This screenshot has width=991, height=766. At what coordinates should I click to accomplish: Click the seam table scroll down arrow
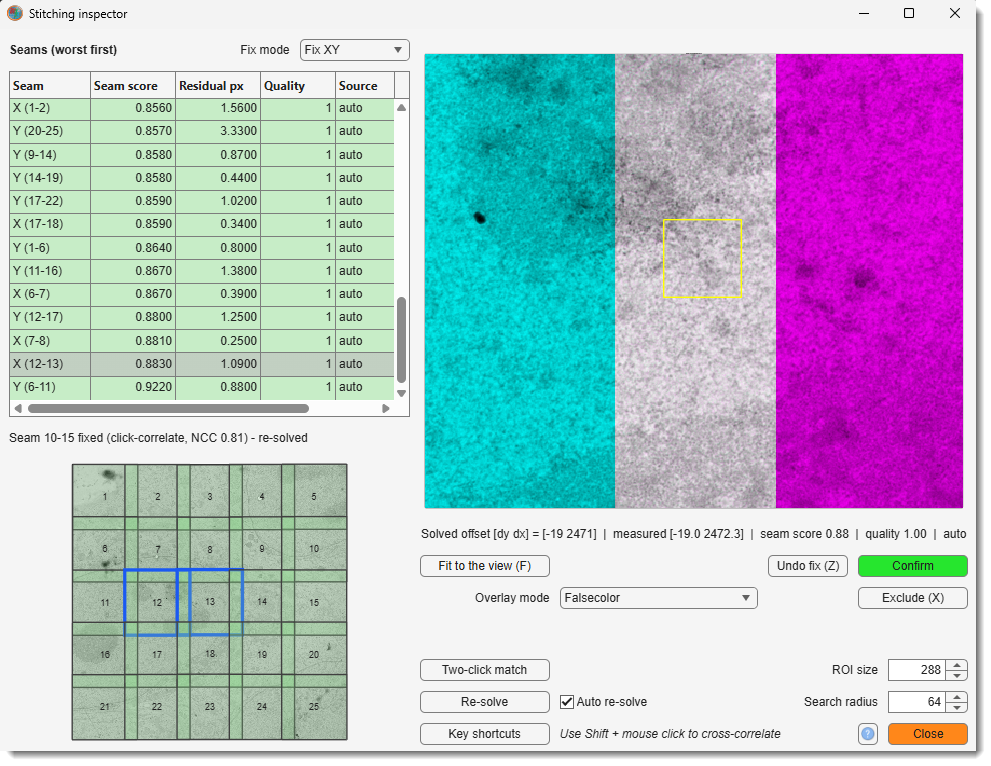[401, 393]
